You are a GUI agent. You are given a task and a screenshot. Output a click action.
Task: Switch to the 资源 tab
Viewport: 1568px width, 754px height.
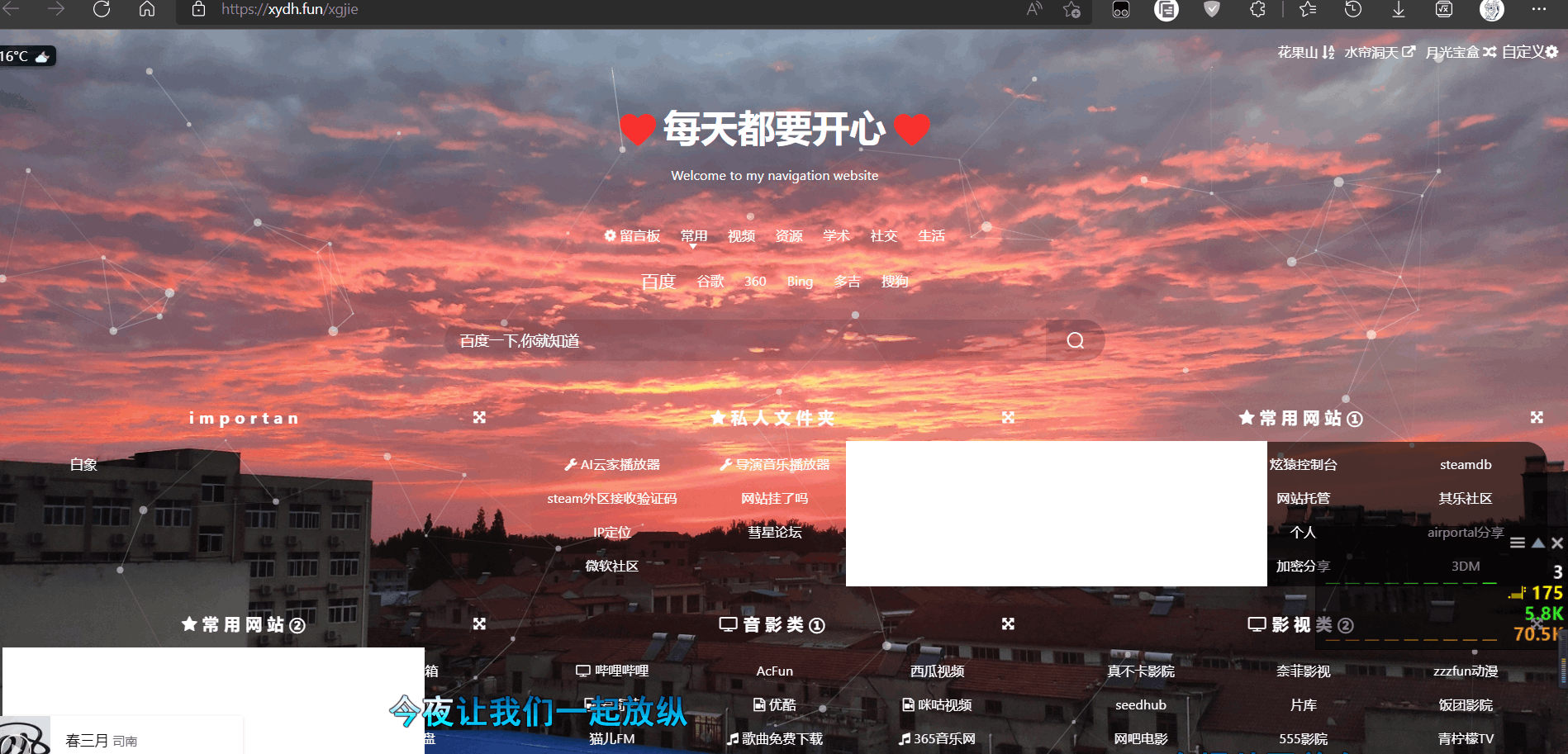(789, 236)
